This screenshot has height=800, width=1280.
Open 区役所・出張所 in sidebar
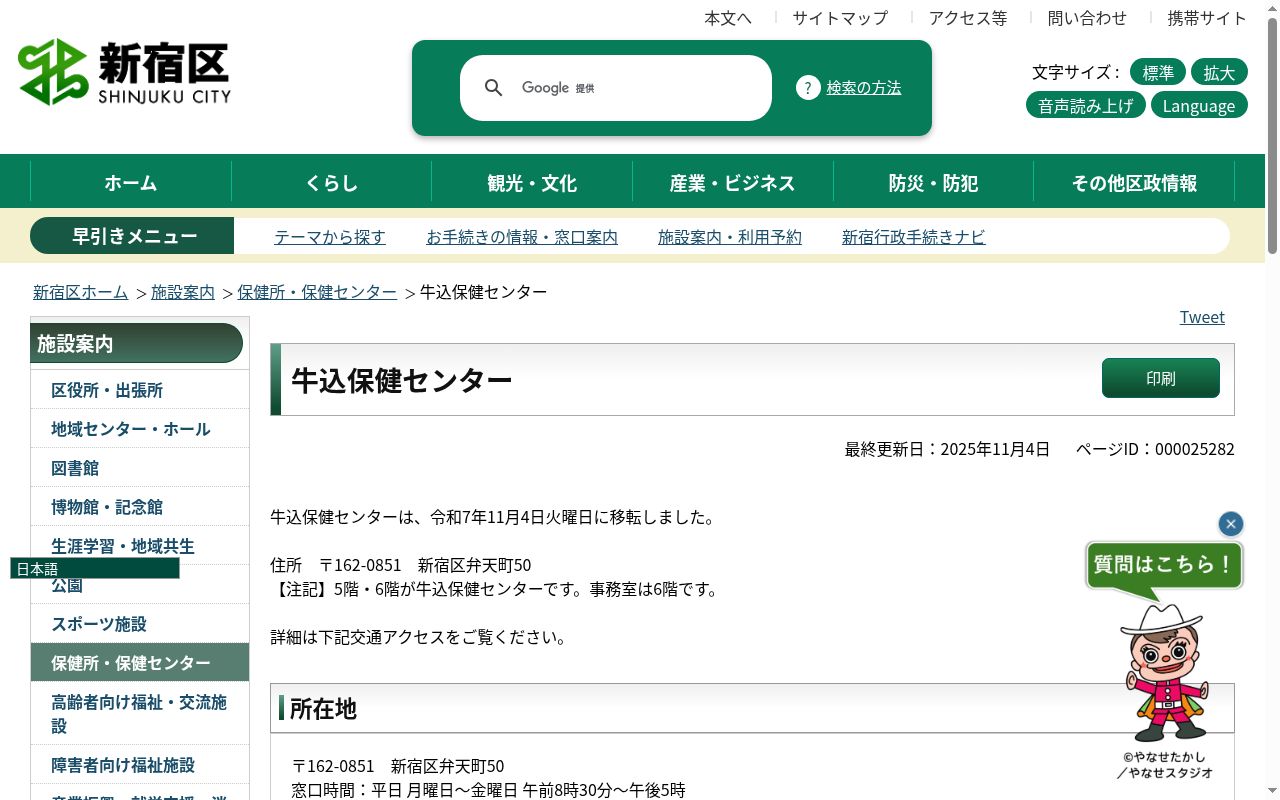(140, 390)
